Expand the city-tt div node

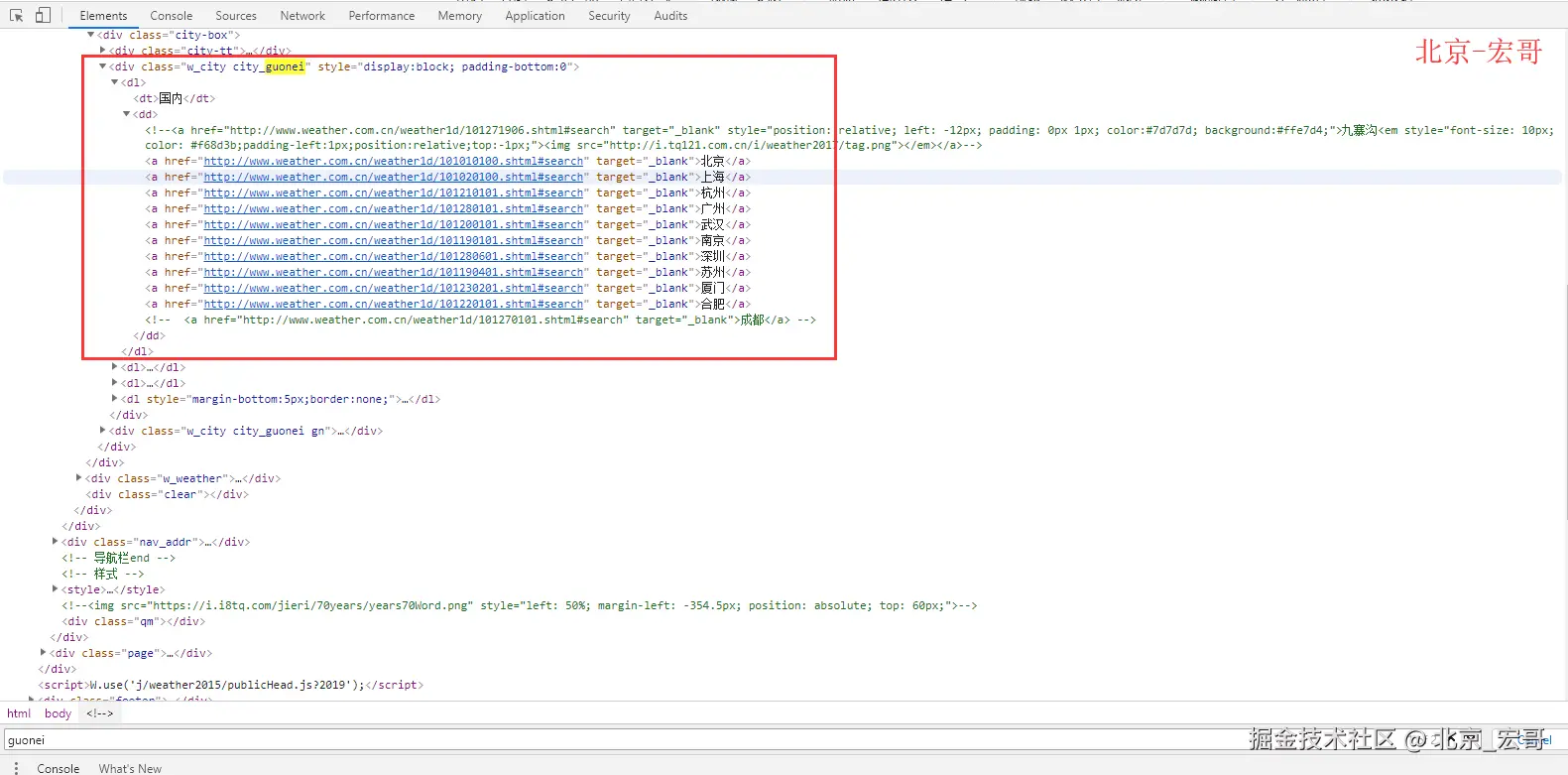[102, 51]
